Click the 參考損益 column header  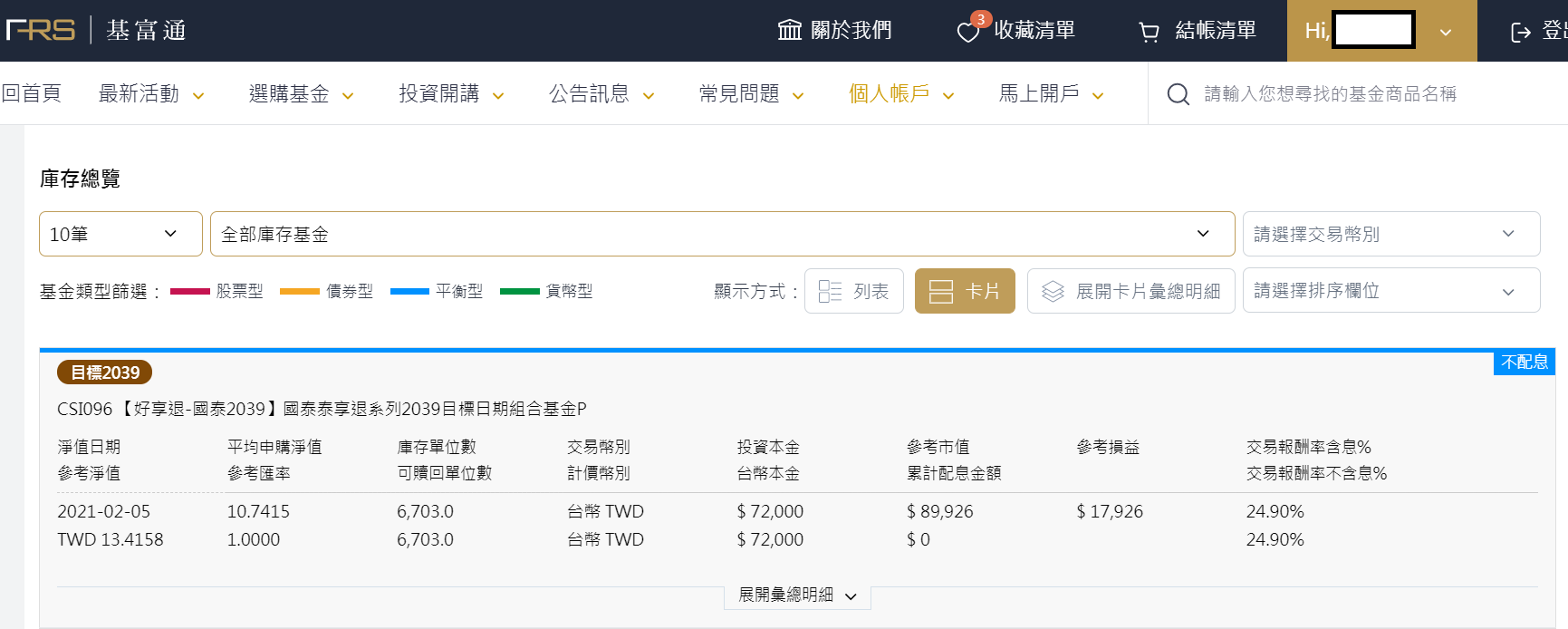(1108, 447)
